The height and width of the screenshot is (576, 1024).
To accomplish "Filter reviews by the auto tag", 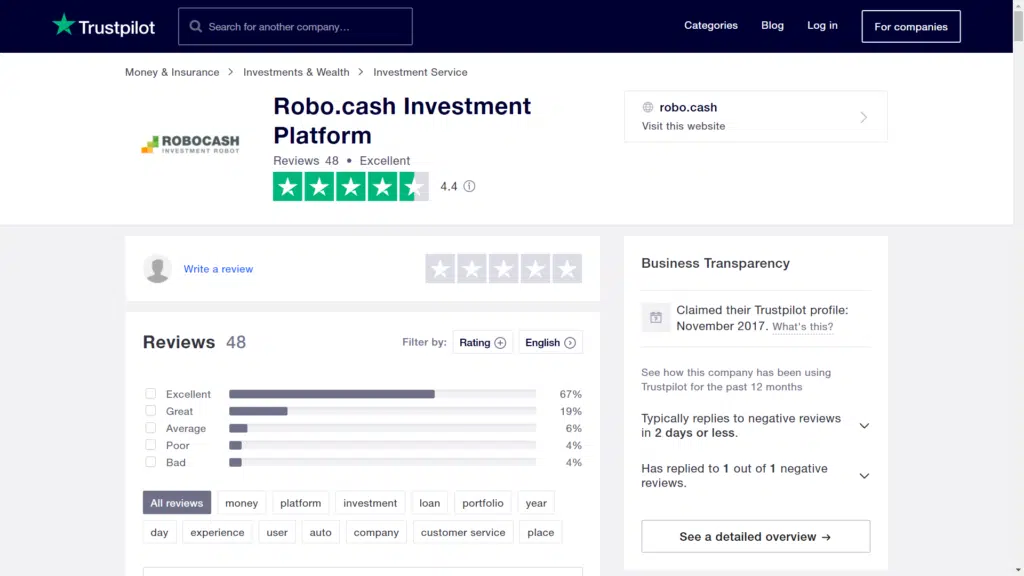I will coord(321,532).
